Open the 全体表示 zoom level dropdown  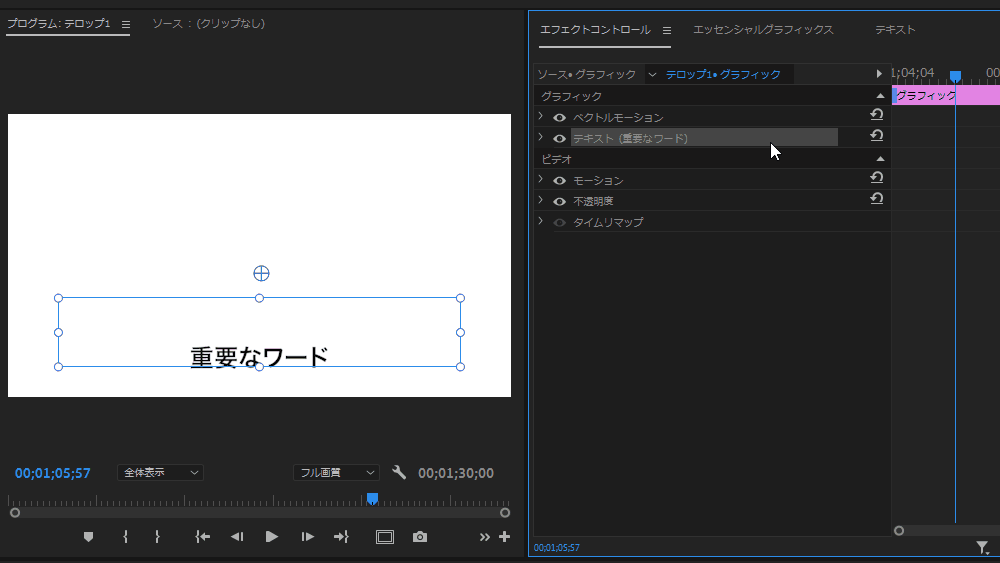160,472
